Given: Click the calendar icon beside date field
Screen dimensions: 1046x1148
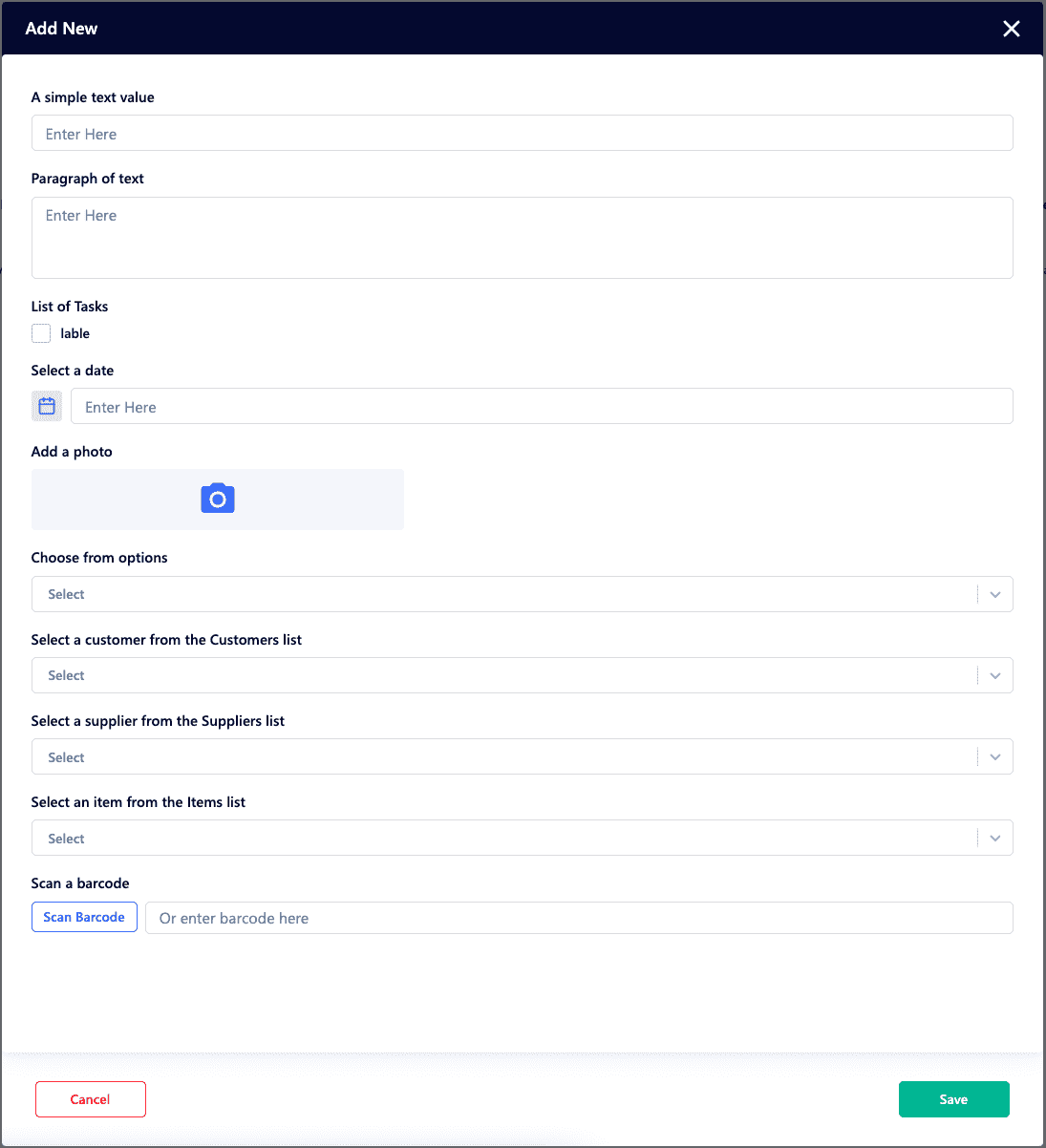Looking at the screenshot, I should pos(47,406).
